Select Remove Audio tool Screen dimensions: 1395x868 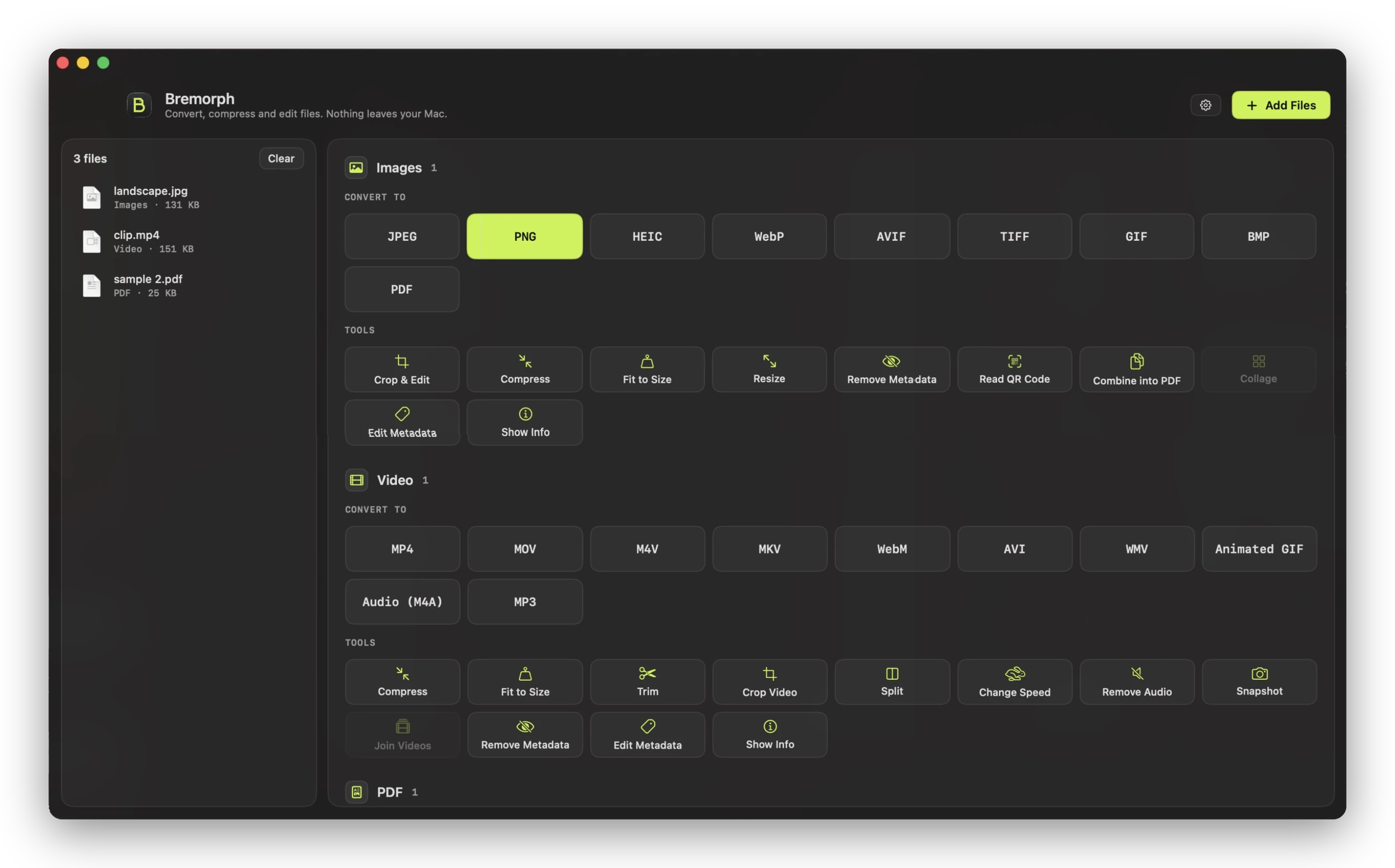[1137, 681]
